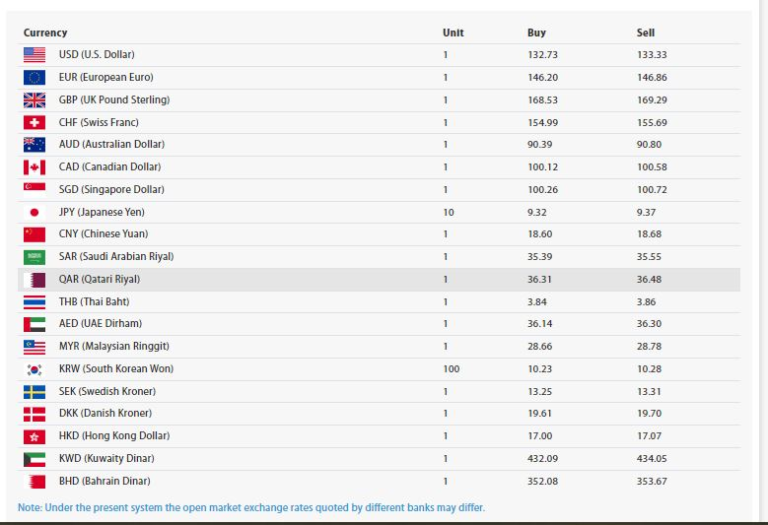The width and height of the screenshot is (768, 525).
Task: Select the QAR (Qatari Riyal) row label
Action: pyautogui.click(x=99, y=279)
